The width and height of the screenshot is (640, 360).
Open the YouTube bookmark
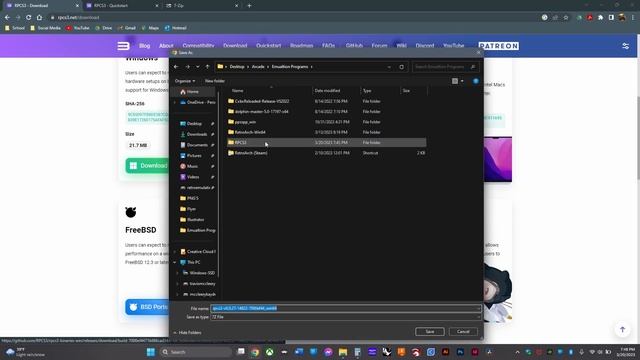click(x=78, y=28)
